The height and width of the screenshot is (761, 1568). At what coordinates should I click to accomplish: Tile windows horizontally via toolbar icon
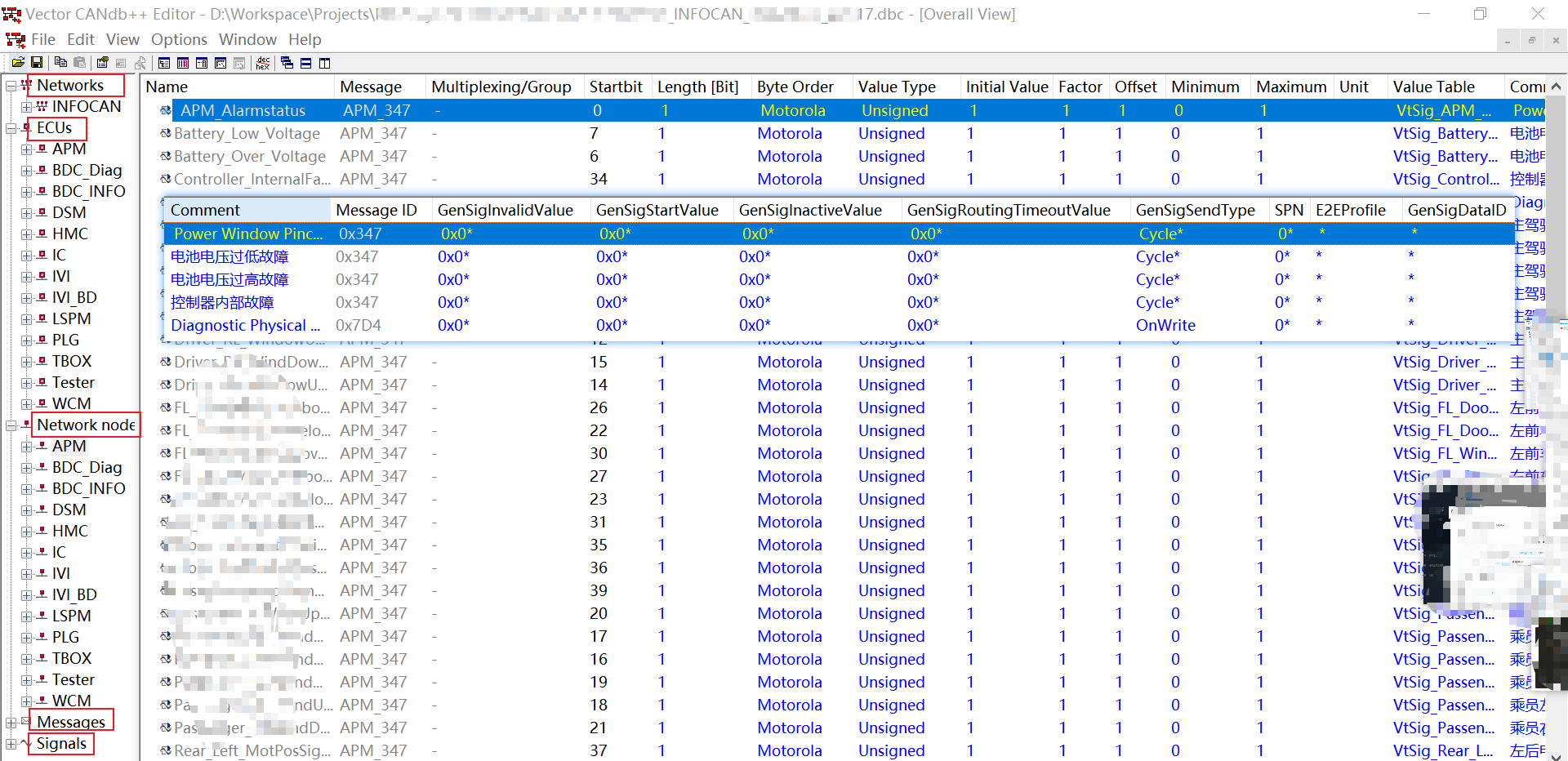(305, 63)
